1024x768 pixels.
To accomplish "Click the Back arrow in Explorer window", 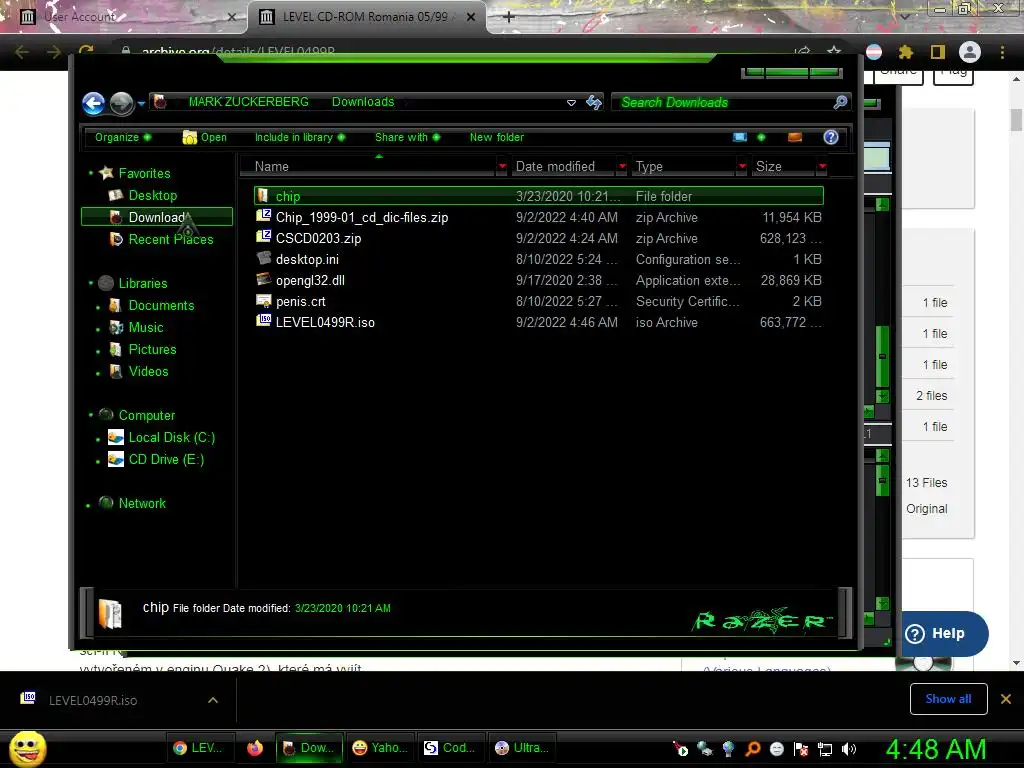I will [x=93, y=103].
